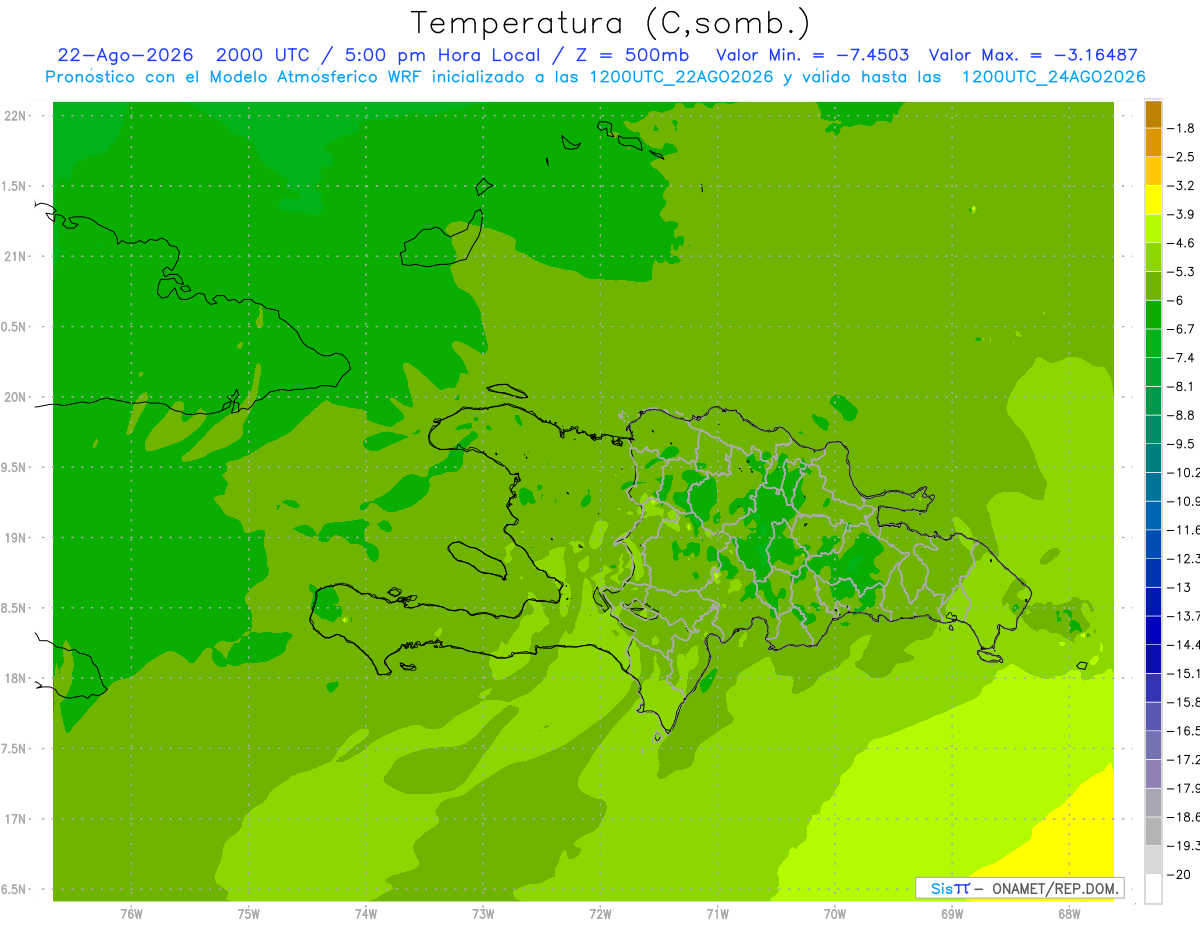Click the '-9.5' legend value
Image resolution: width=1200 pixels, height=927 pixels.
click(x=1182, y=444)
